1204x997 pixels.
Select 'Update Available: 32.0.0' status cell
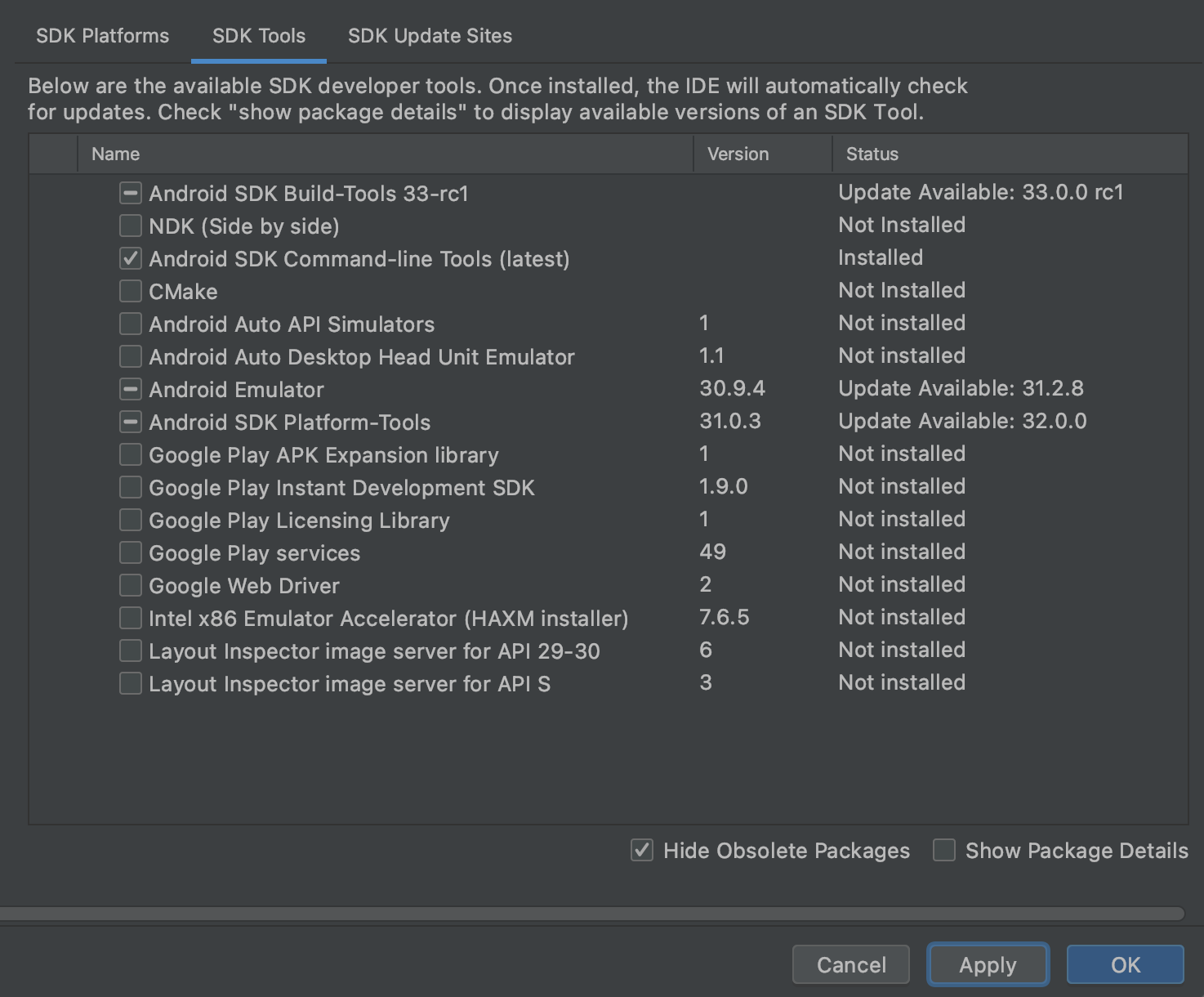pyautogui.click(x=962, y=422)
